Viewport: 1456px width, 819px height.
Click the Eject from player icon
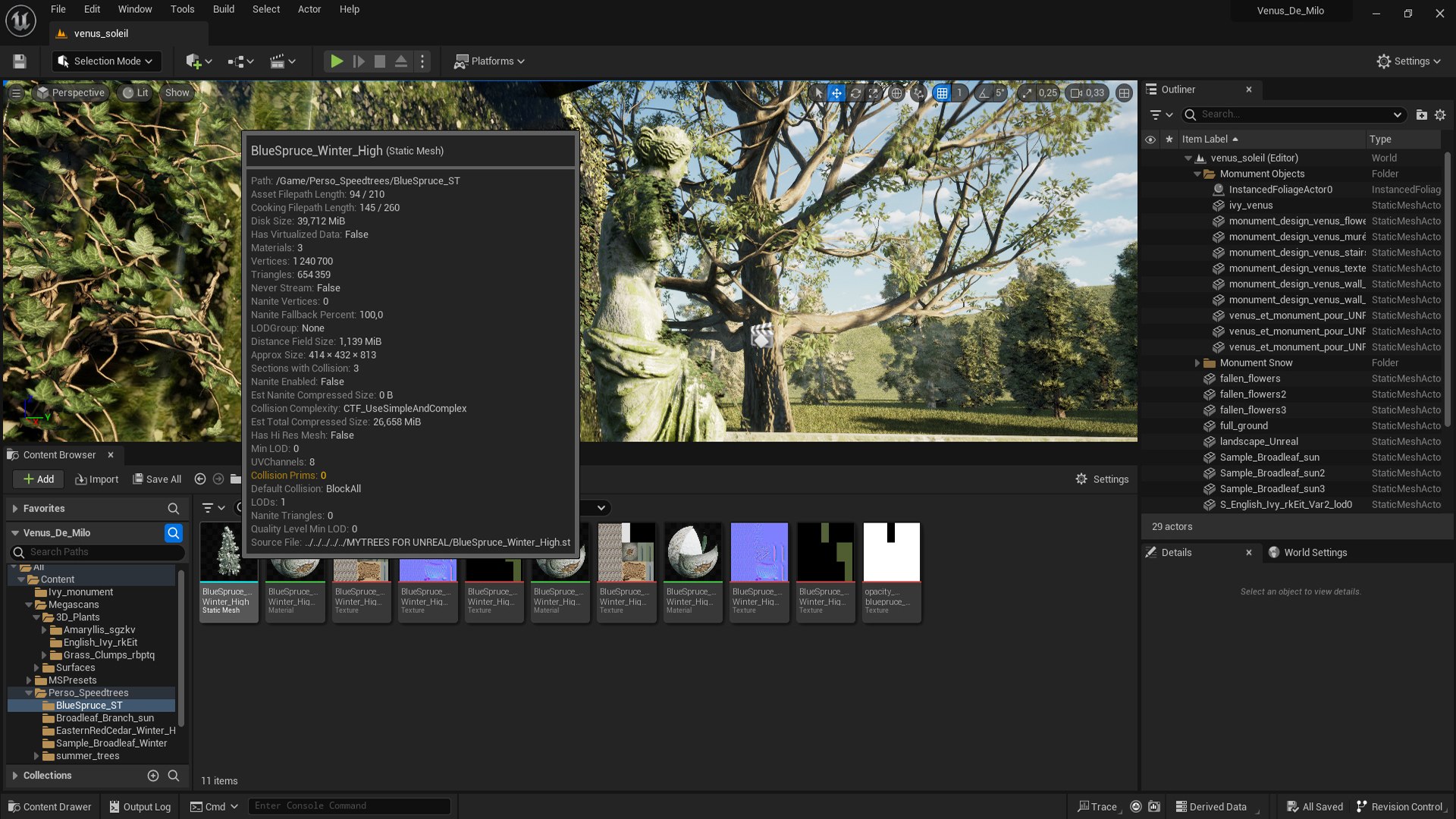coord(401,61)
